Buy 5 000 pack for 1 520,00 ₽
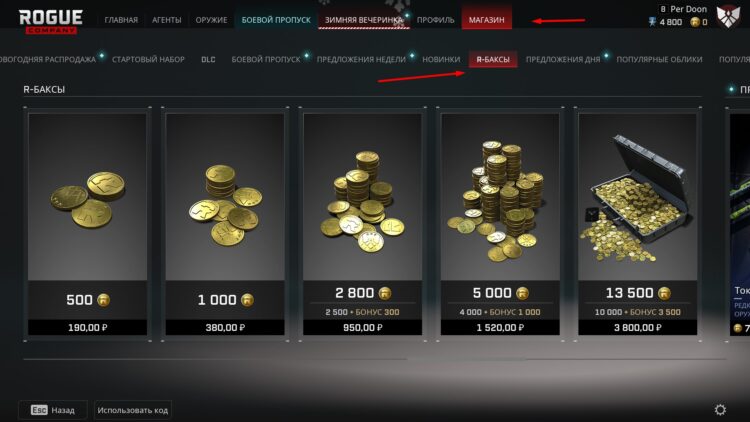 (x=500, y=327)
